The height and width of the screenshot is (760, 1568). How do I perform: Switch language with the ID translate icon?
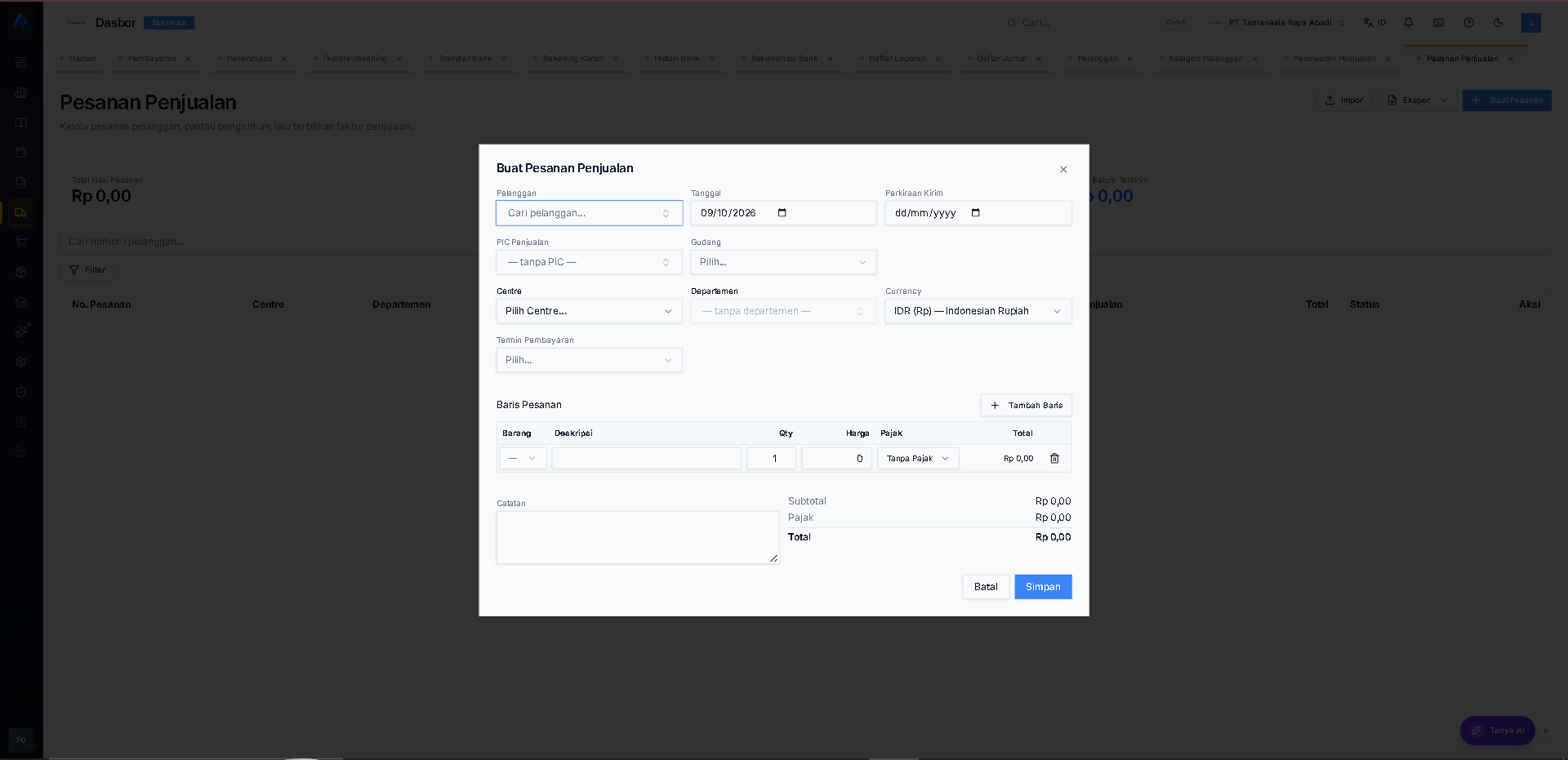click(x=1375, y=23)
